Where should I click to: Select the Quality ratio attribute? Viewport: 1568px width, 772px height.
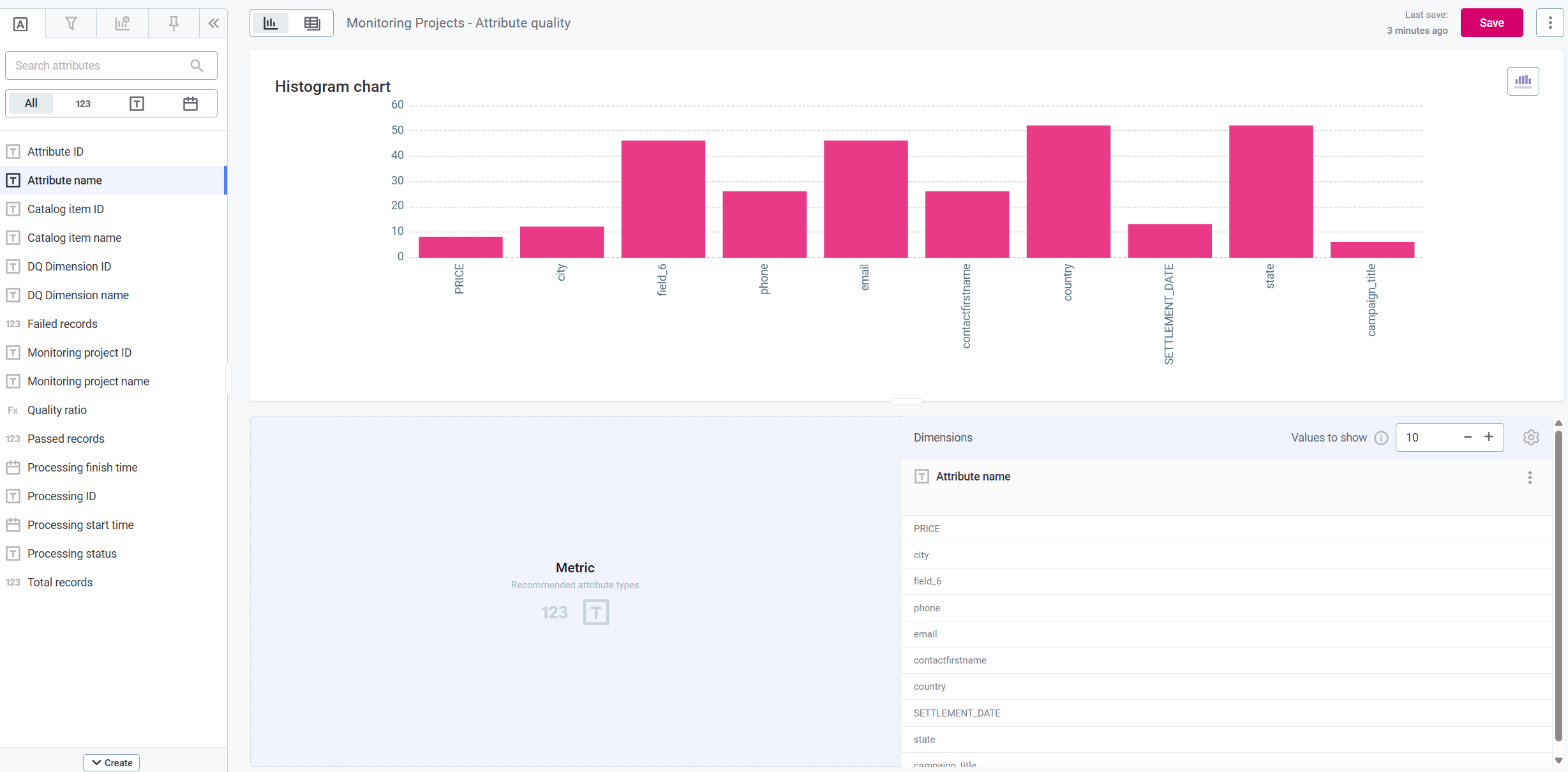(57, 410)
